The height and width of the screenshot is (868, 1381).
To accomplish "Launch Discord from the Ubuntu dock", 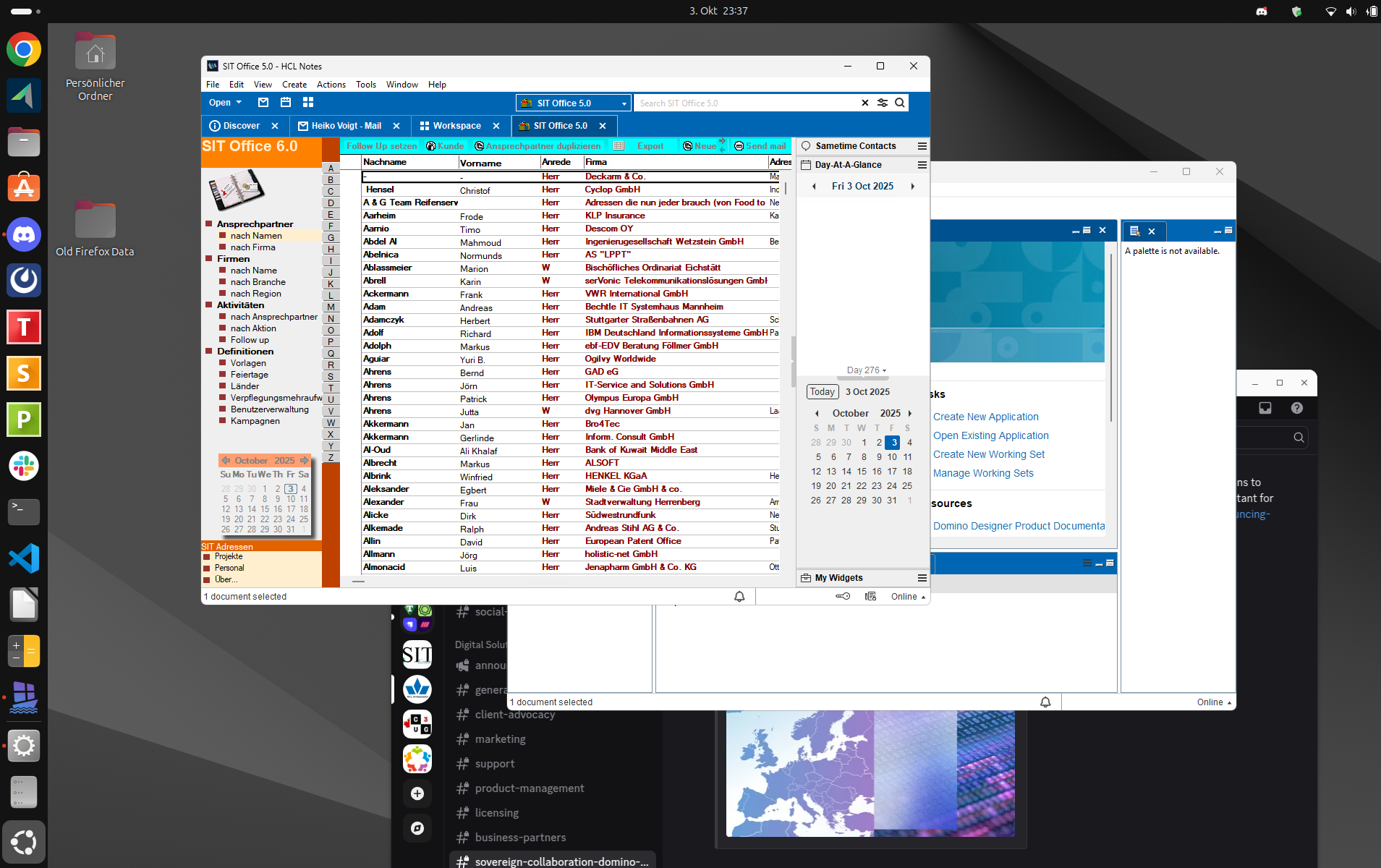I will (24, 235).
